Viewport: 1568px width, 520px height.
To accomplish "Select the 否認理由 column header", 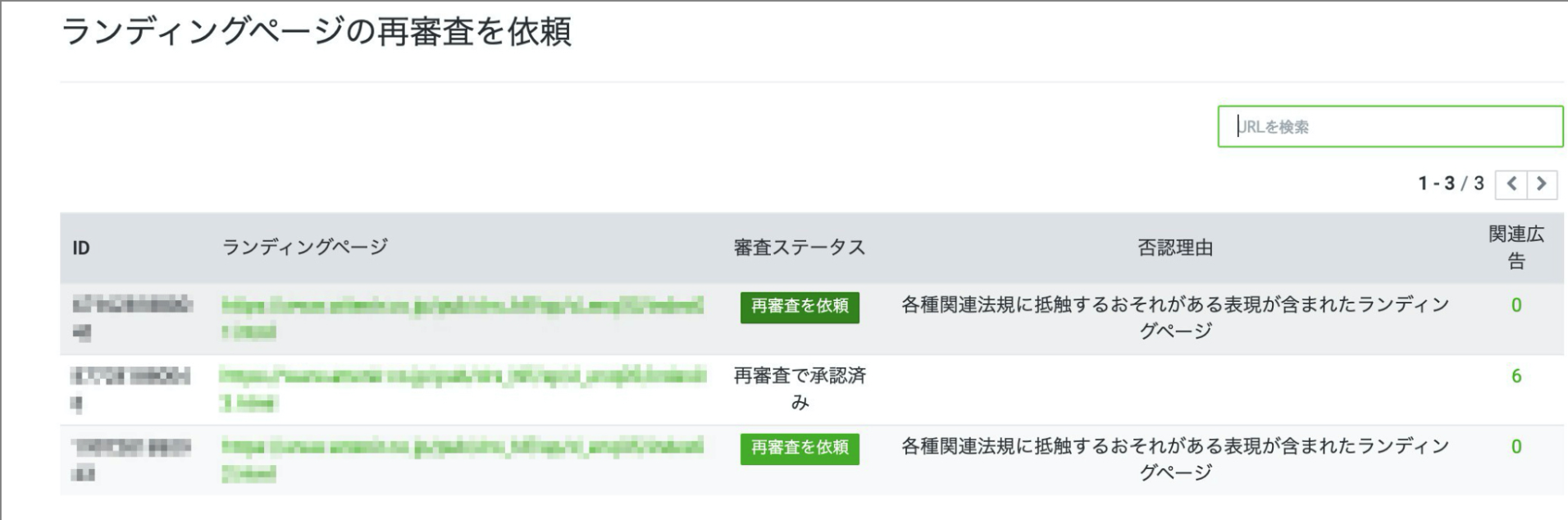I will (x=1175, y=248).
